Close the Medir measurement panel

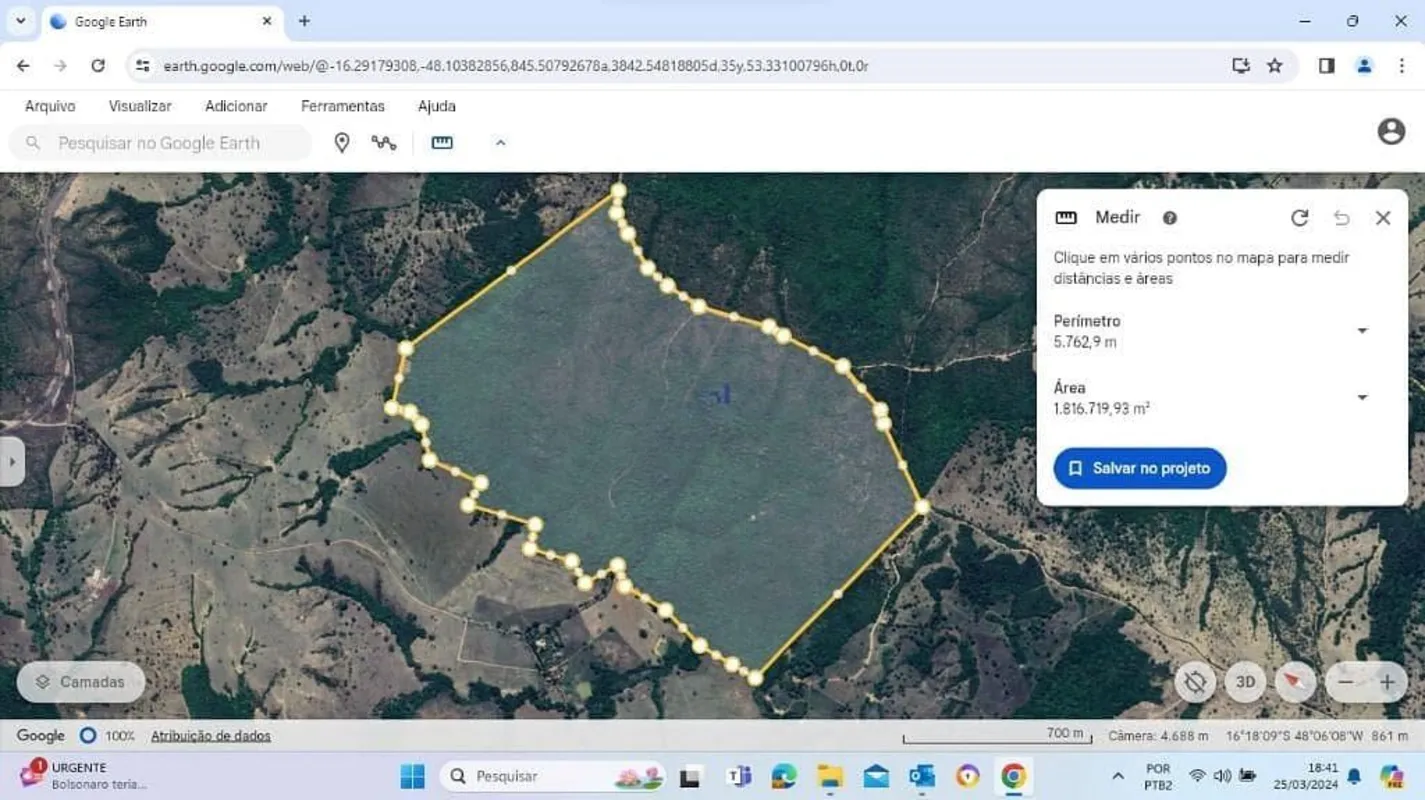(x=1382, y=218)
